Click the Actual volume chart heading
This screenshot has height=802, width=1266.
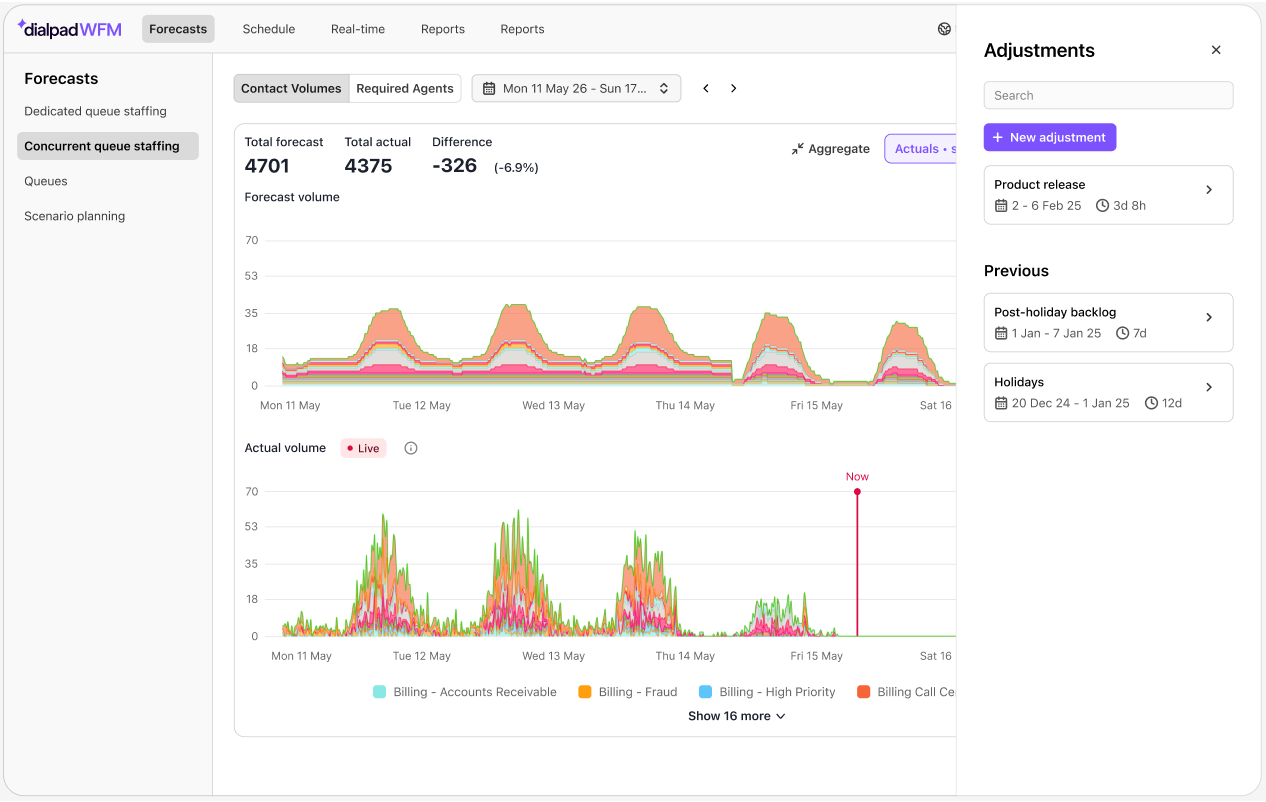click(x=285, y=448)
